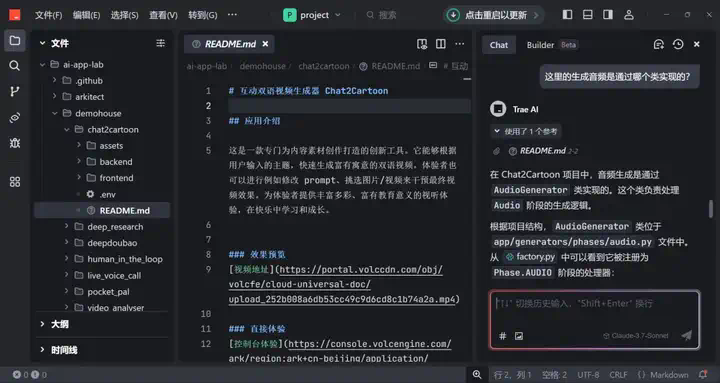The height and width of the screenshot is (383, 720).
Task: Open Source Control view in activity bar
Action: click(15, 91)
